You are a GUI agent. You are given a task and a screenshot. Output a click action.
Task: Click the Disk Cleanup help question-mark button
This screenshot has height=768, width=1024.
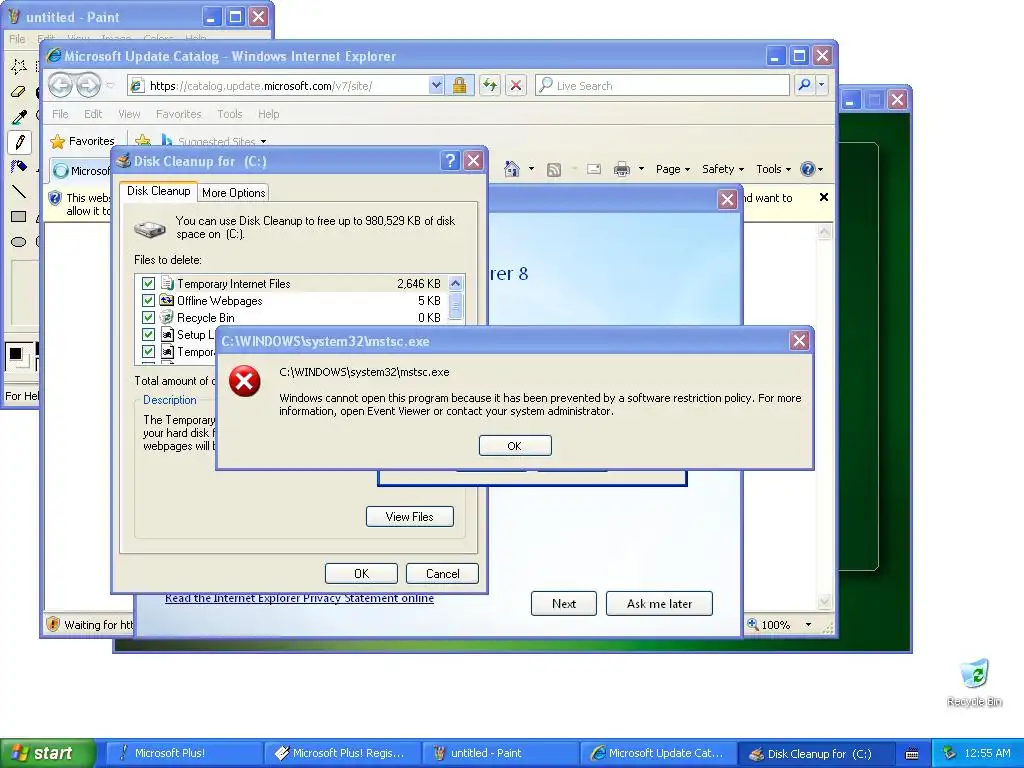[450, 161]
